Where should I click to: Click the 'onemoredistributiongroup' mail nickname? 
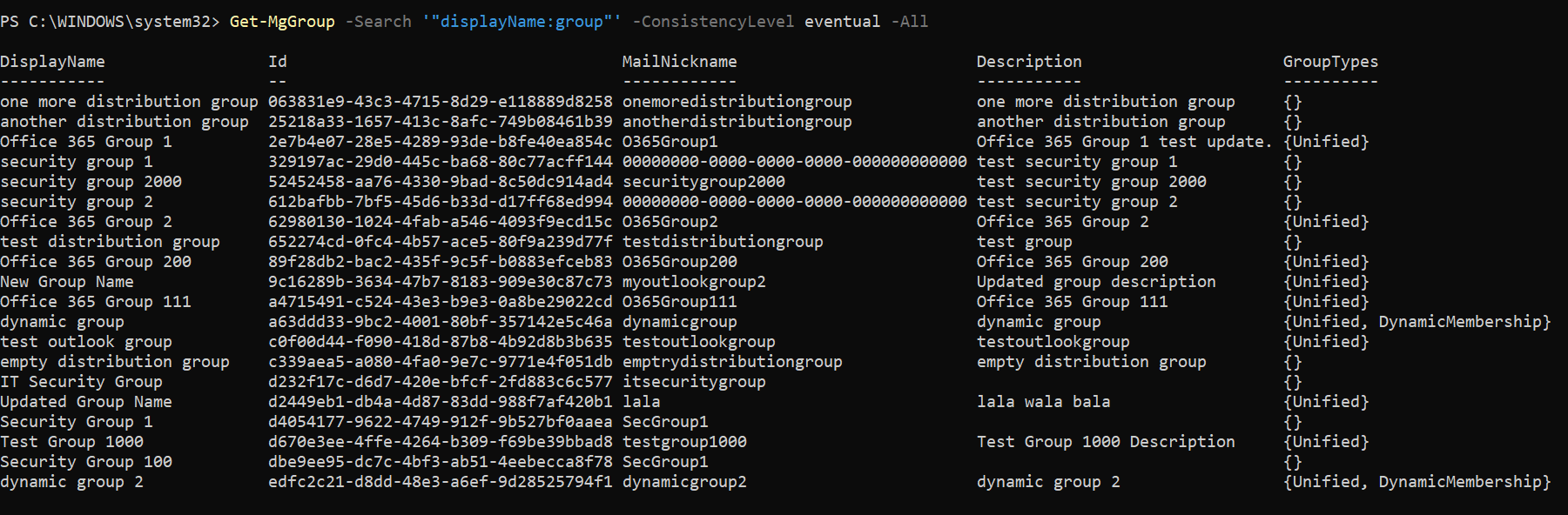(x=737, y=102)
